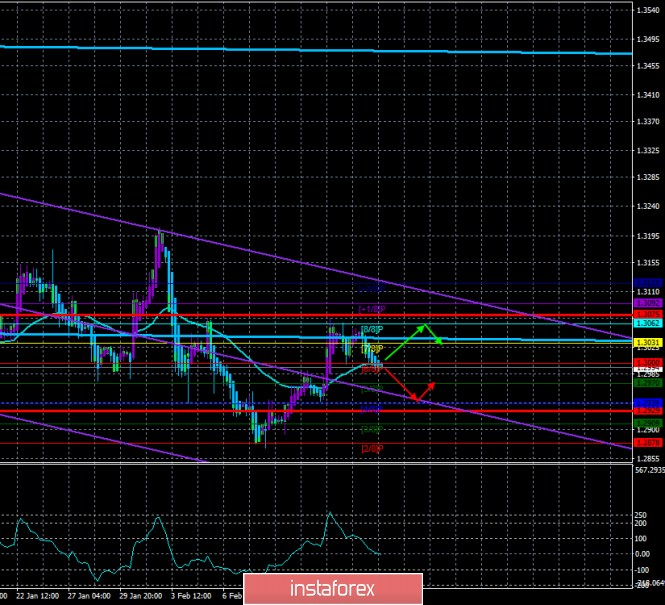Screen dimensions: 665x605
Task: Click the 1.3370 price axis label
Action: click(x=648, y=122)
